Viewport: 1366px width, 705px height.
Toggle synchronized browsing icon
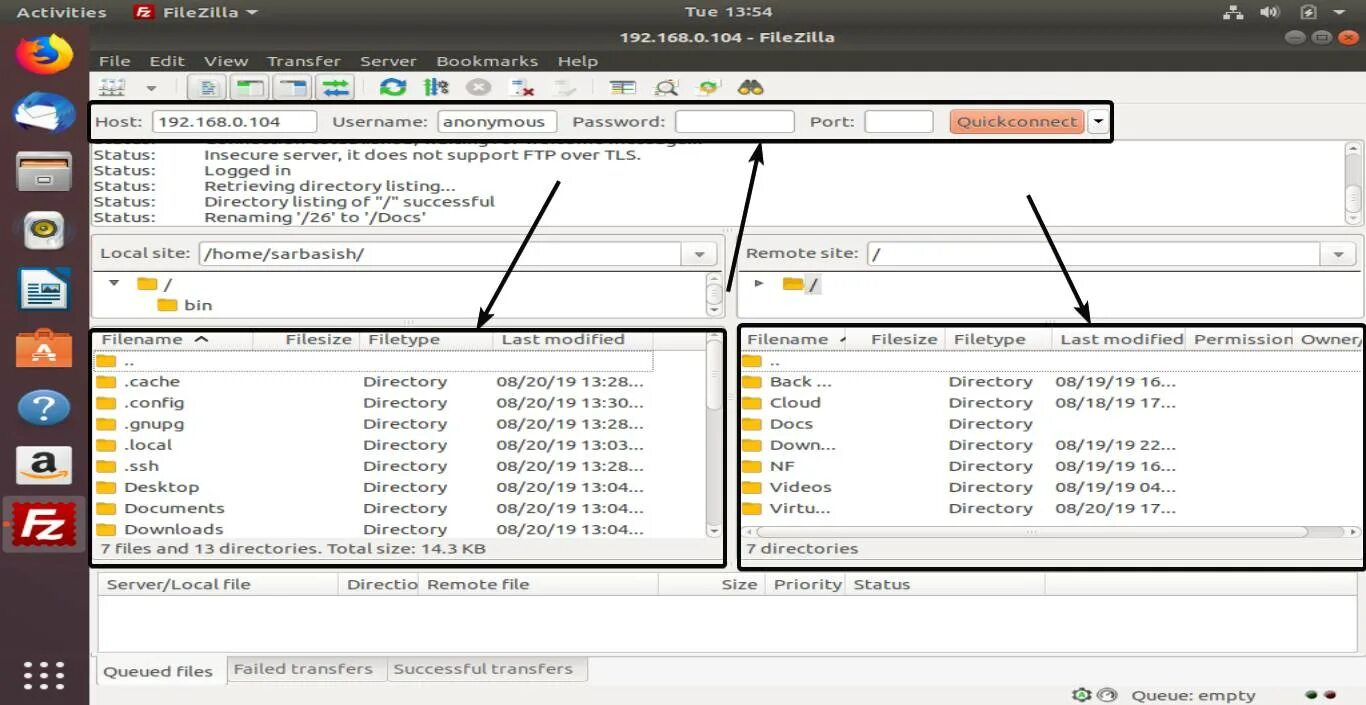(x=709, y=88)
